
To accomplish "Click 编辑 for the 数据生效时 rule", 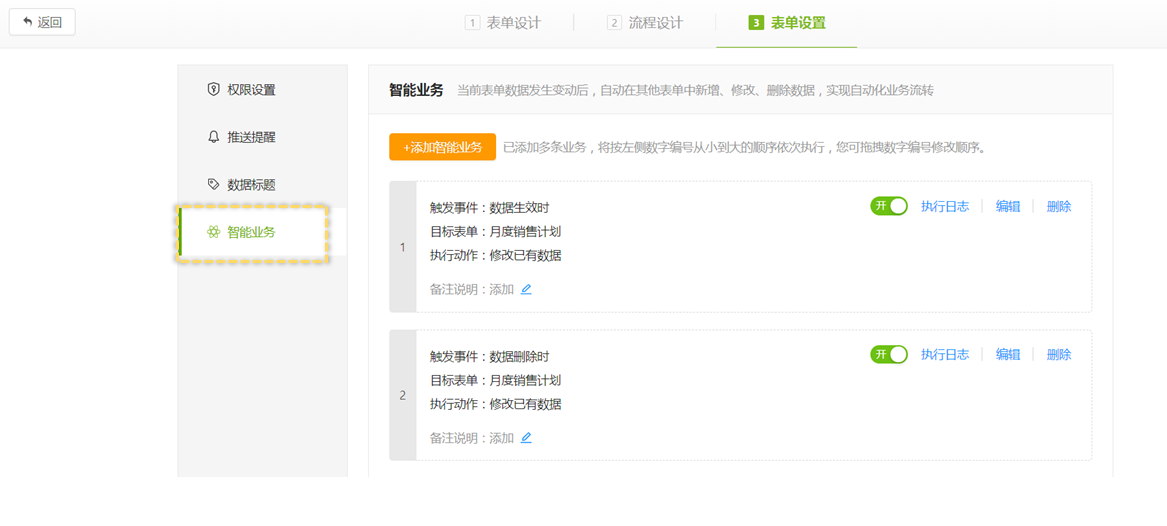I will [x=1008, y=207].
